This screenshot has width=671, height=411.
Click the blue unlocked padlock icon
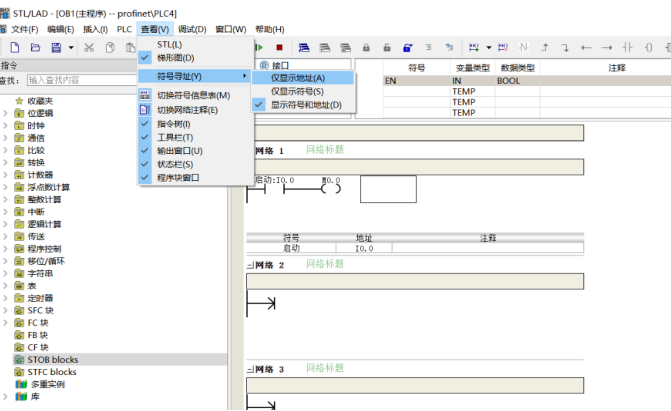click(x=408, y=48)
